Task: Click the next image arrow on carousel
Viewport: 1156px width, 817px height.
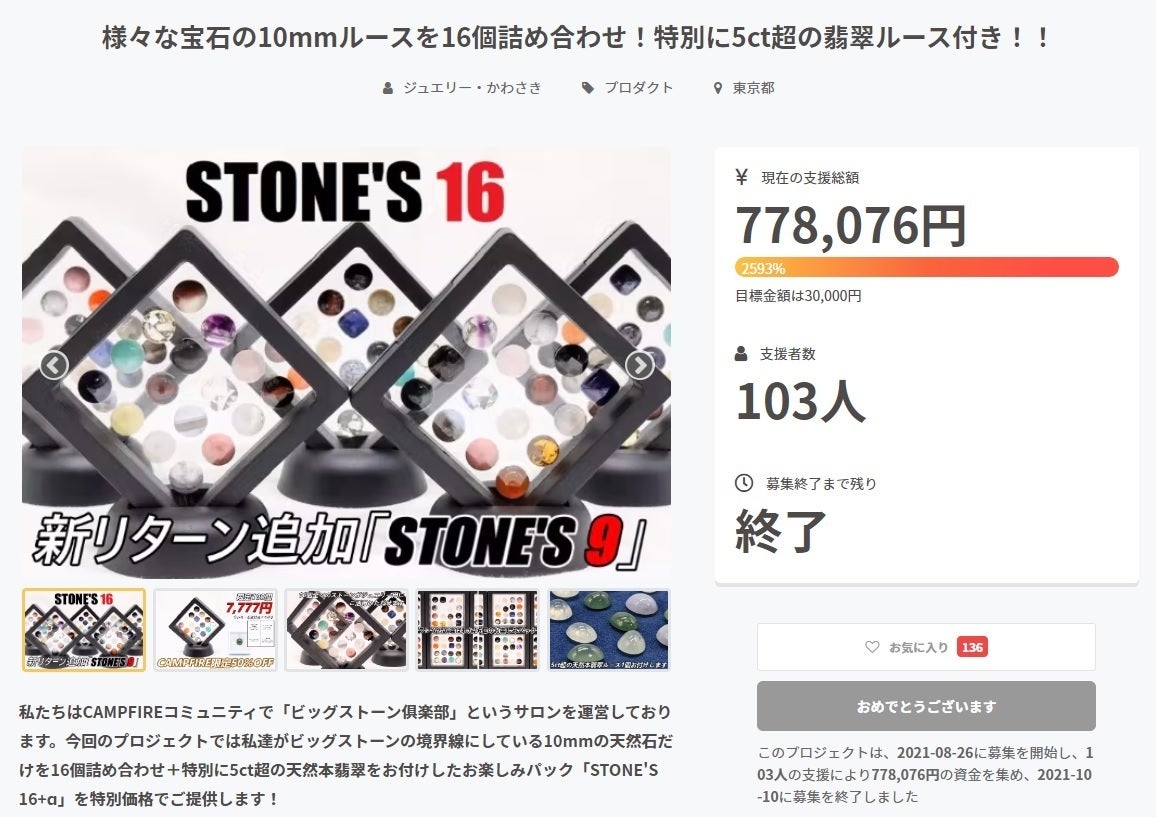Action: coord(639,365)
